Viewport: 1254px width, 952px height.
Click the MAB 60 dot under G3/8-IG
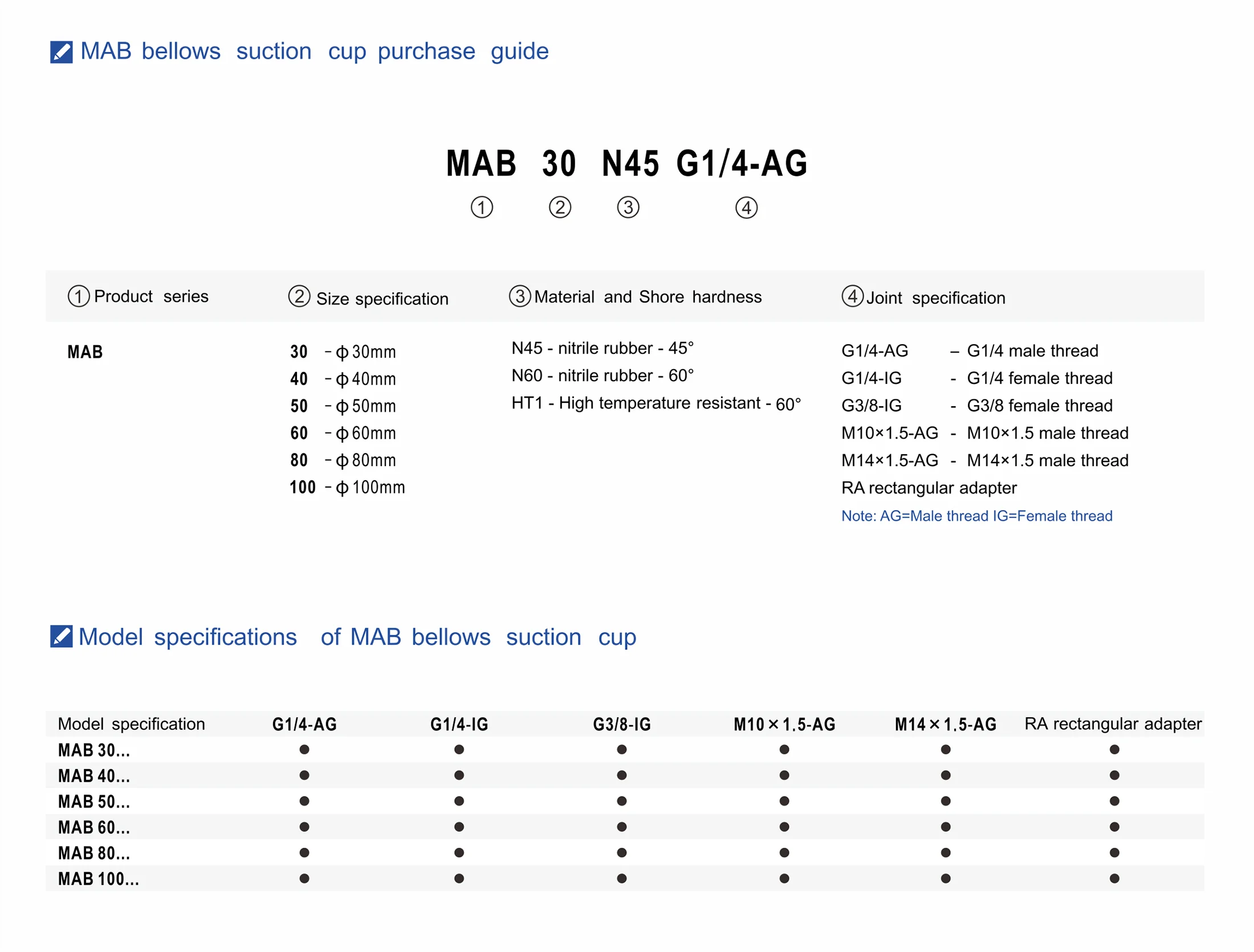click(622, 827)
